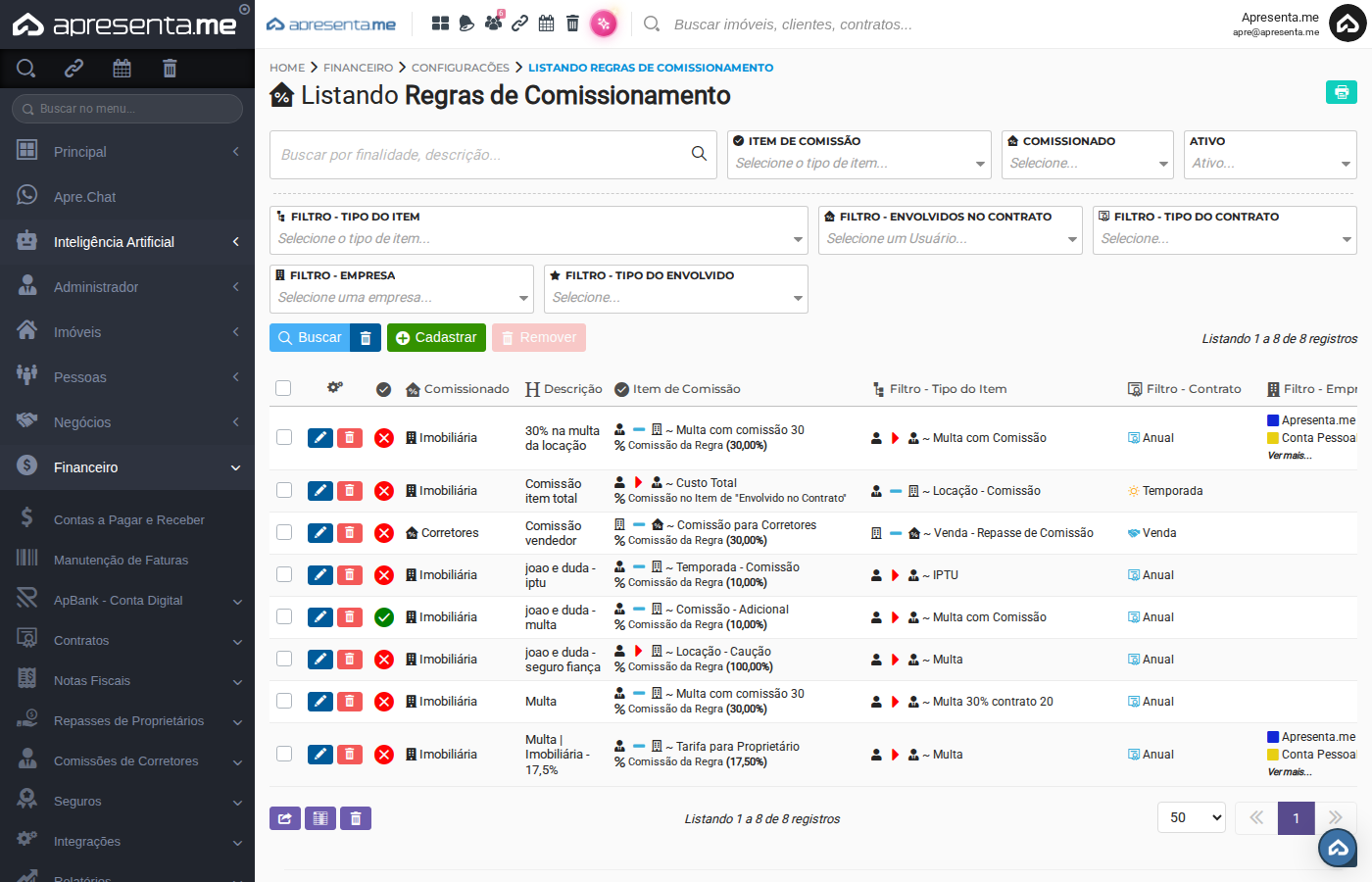Expand Inteligência Artificial sidebar menu
Screen dimensions: 1372x882
click(x=127, y=242)
